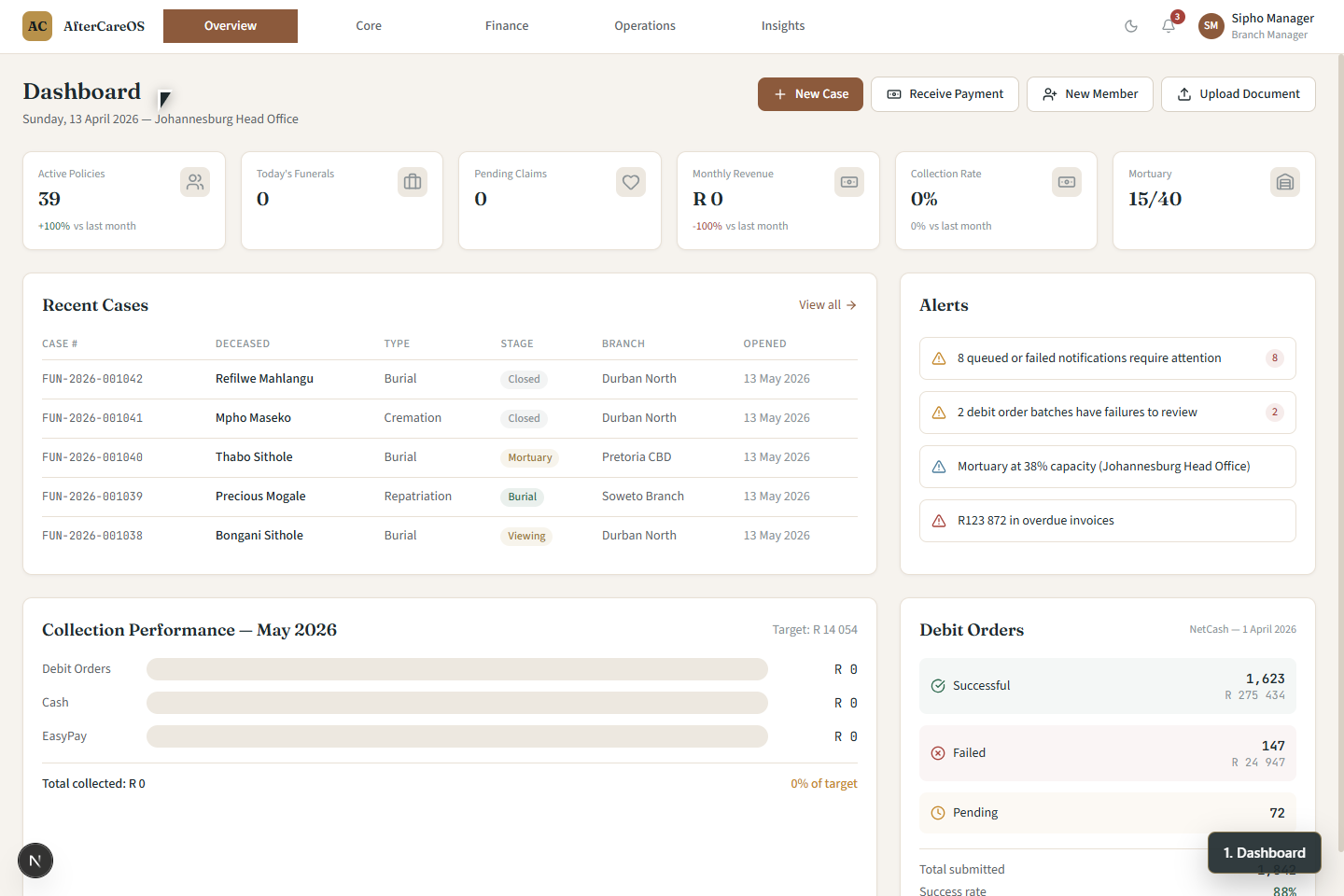Click Pending clock icon

pos(938,813)
